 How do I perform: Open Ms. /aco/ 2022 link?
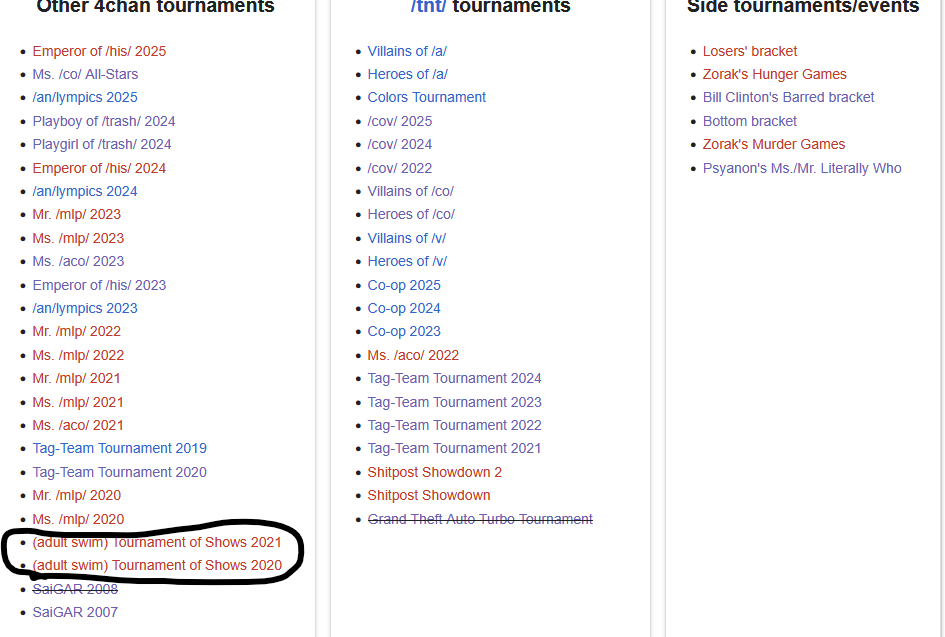pos(413,355)
